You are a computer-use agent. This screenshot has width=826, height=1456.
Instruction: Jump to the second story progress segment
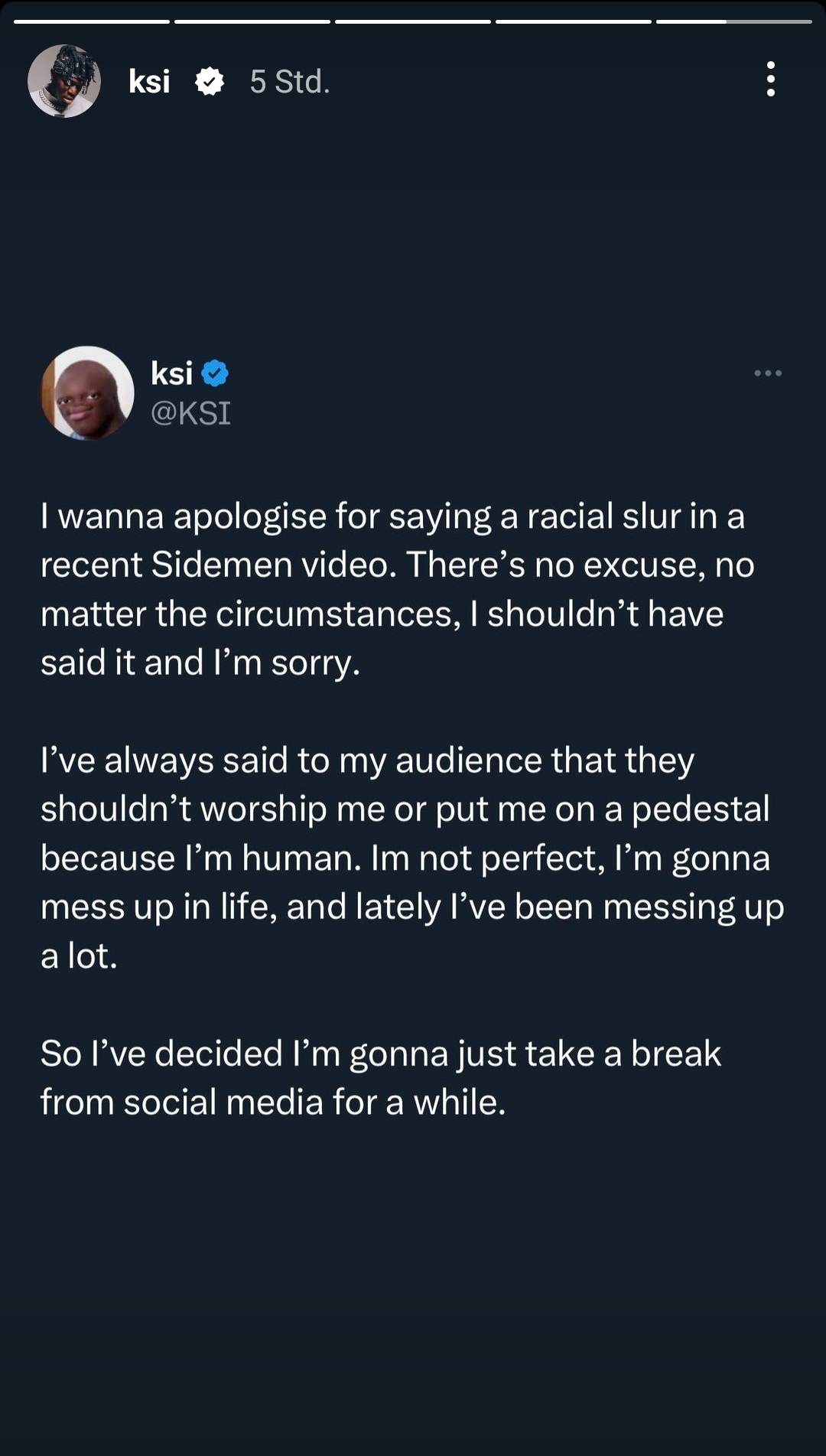[252, 21]
